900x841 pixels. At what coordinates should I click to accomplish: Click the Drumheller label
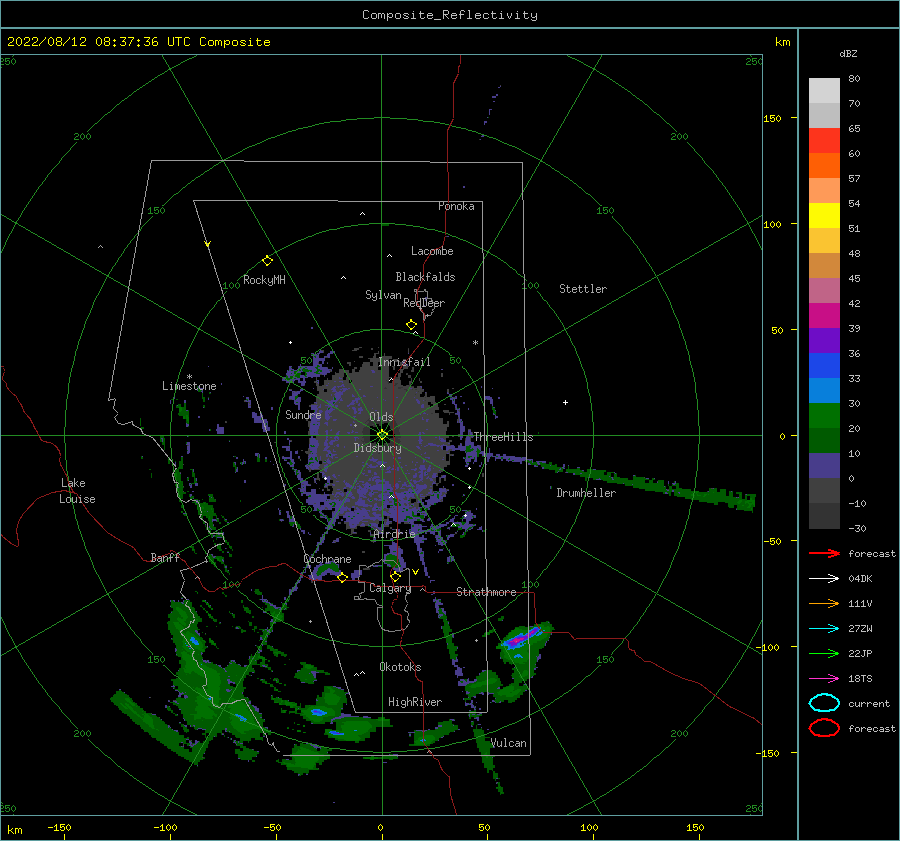point(586,493)
